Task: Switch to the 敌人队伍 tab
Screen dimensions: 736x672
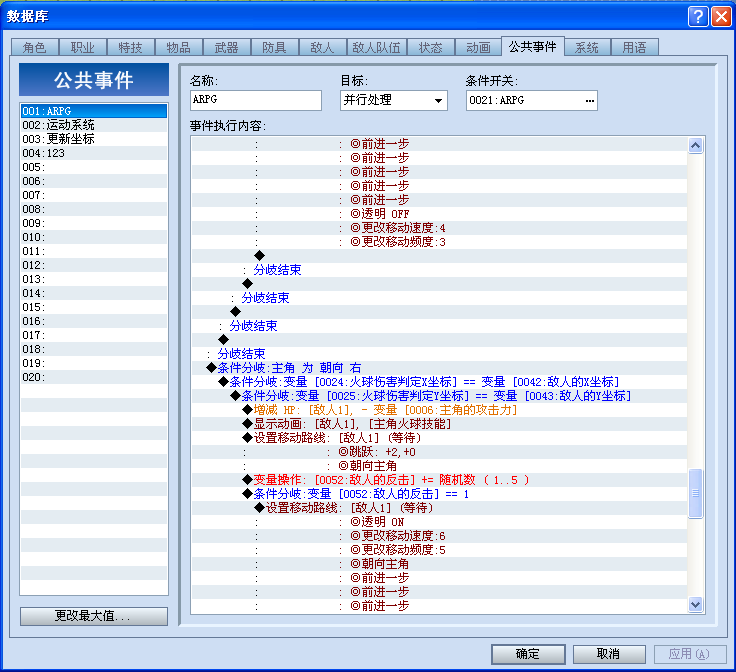Action: pyautogui.click(x=376, y=47)
